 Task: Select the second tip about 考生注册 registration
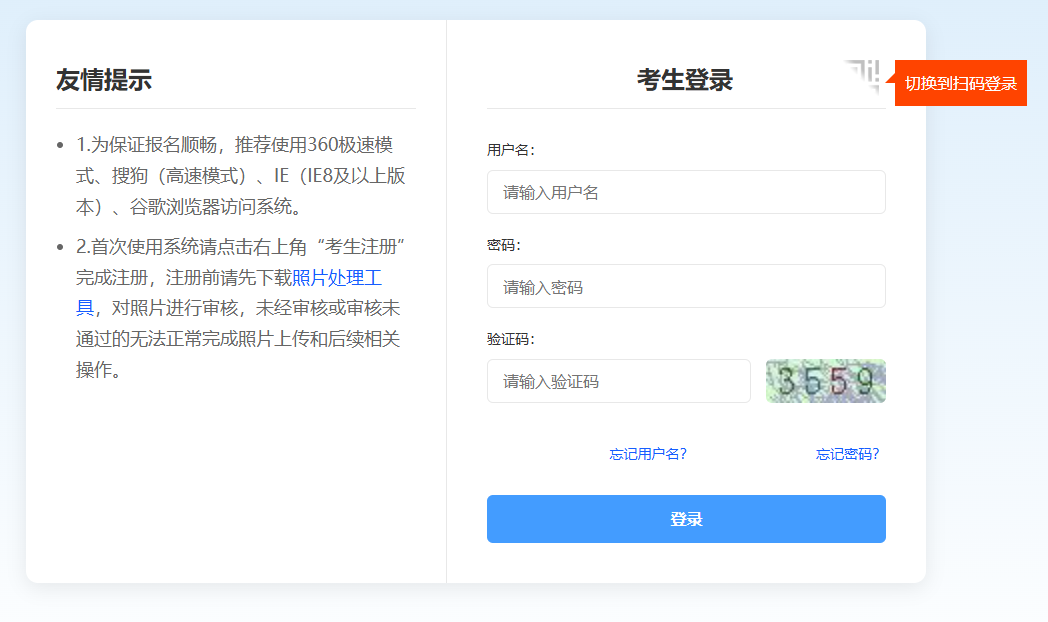click(x=240, y=308)
